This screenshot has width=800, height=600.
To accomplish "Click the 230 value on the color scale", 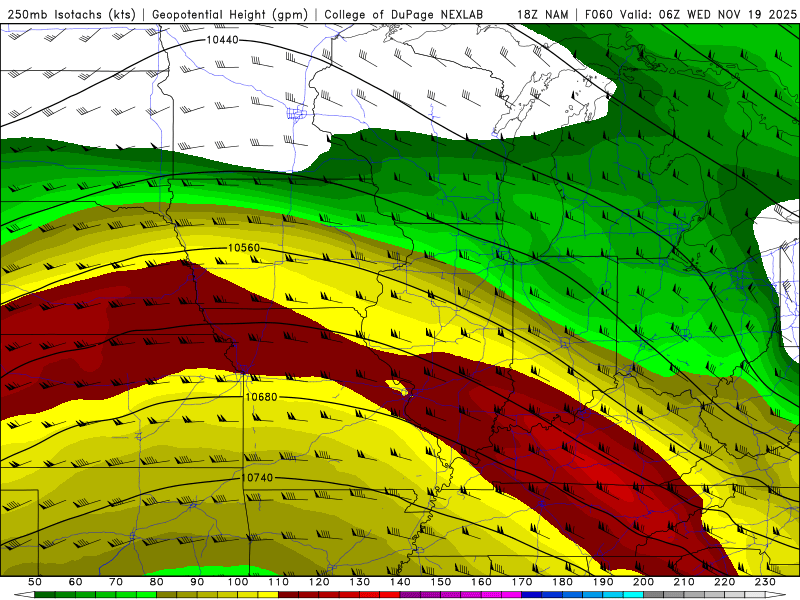I will [765, 582].
